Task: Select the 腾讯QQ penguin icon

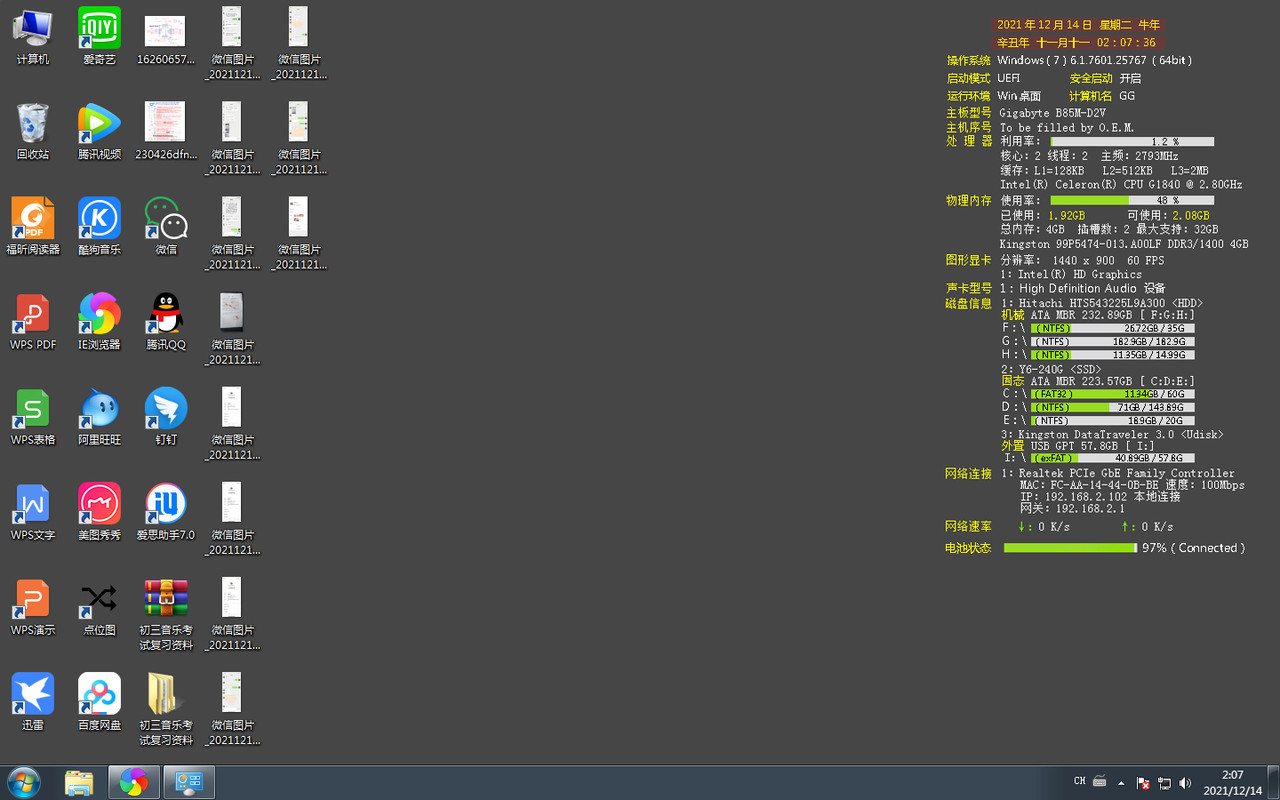Action: point(166,322)
